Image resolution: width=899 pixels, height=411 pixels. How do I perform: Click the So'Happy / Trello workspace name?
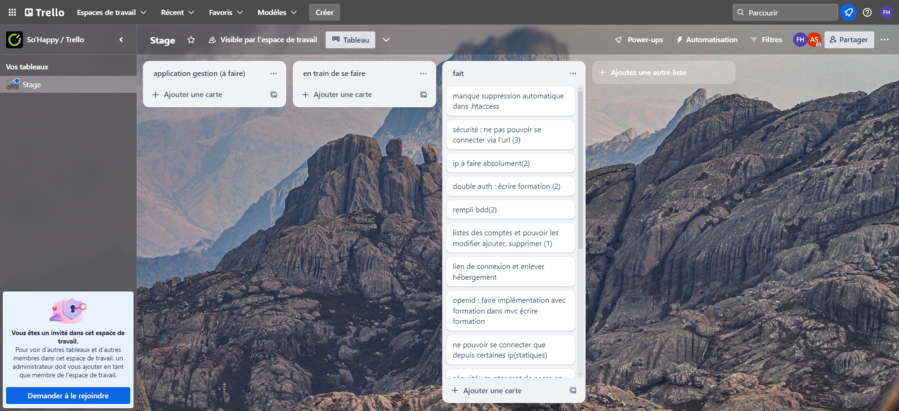55,40
